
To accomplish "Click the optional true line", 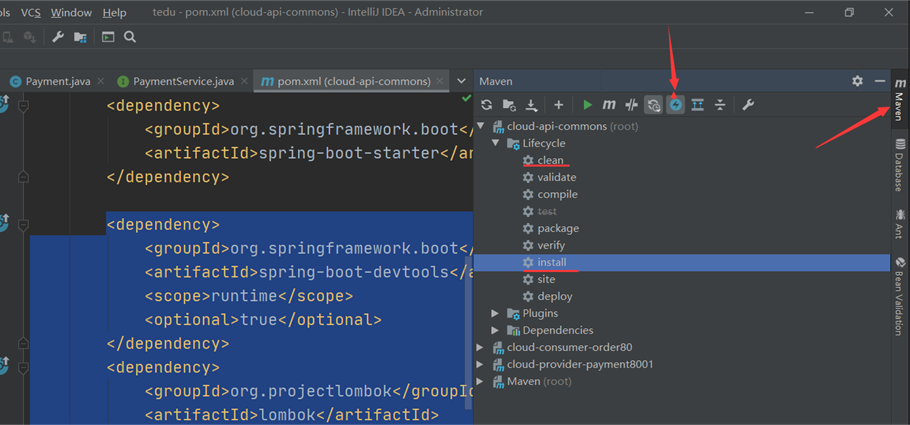I will [263, 320].
